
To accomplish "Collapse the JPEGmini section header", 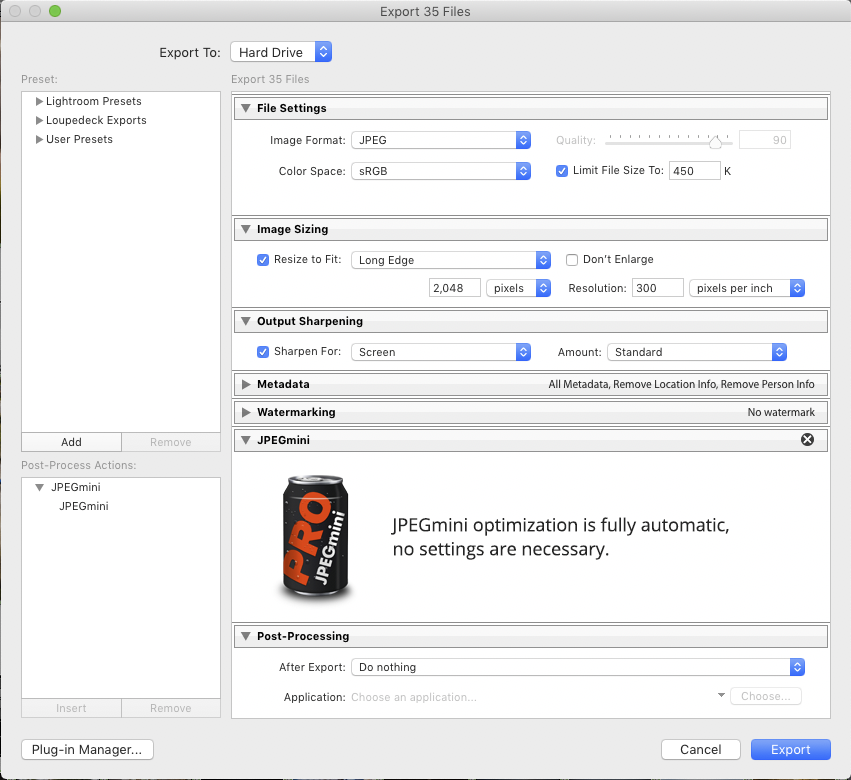I will click(x=246, y=440).
